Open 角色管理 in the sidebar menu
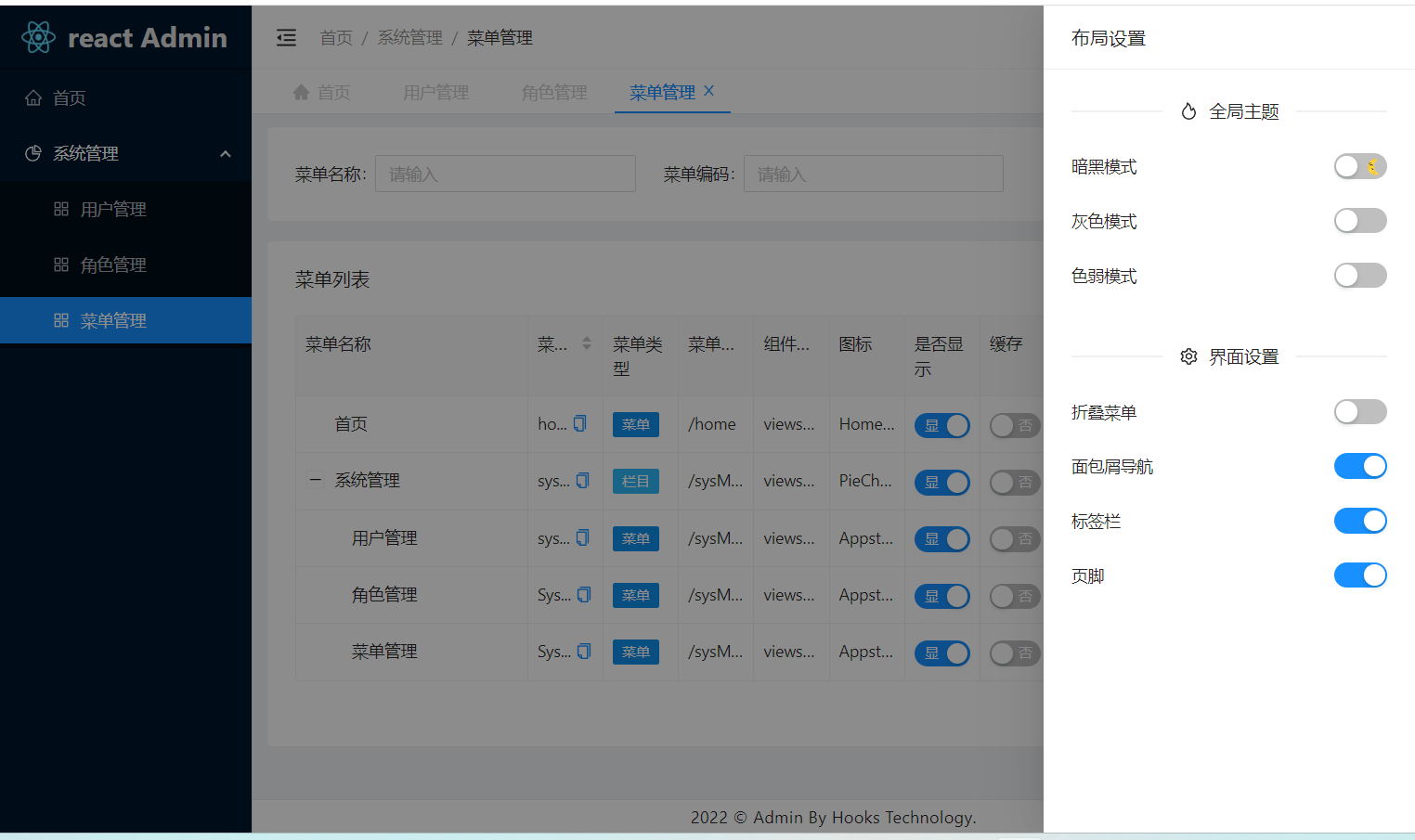1415x840 pixels. 125,265
